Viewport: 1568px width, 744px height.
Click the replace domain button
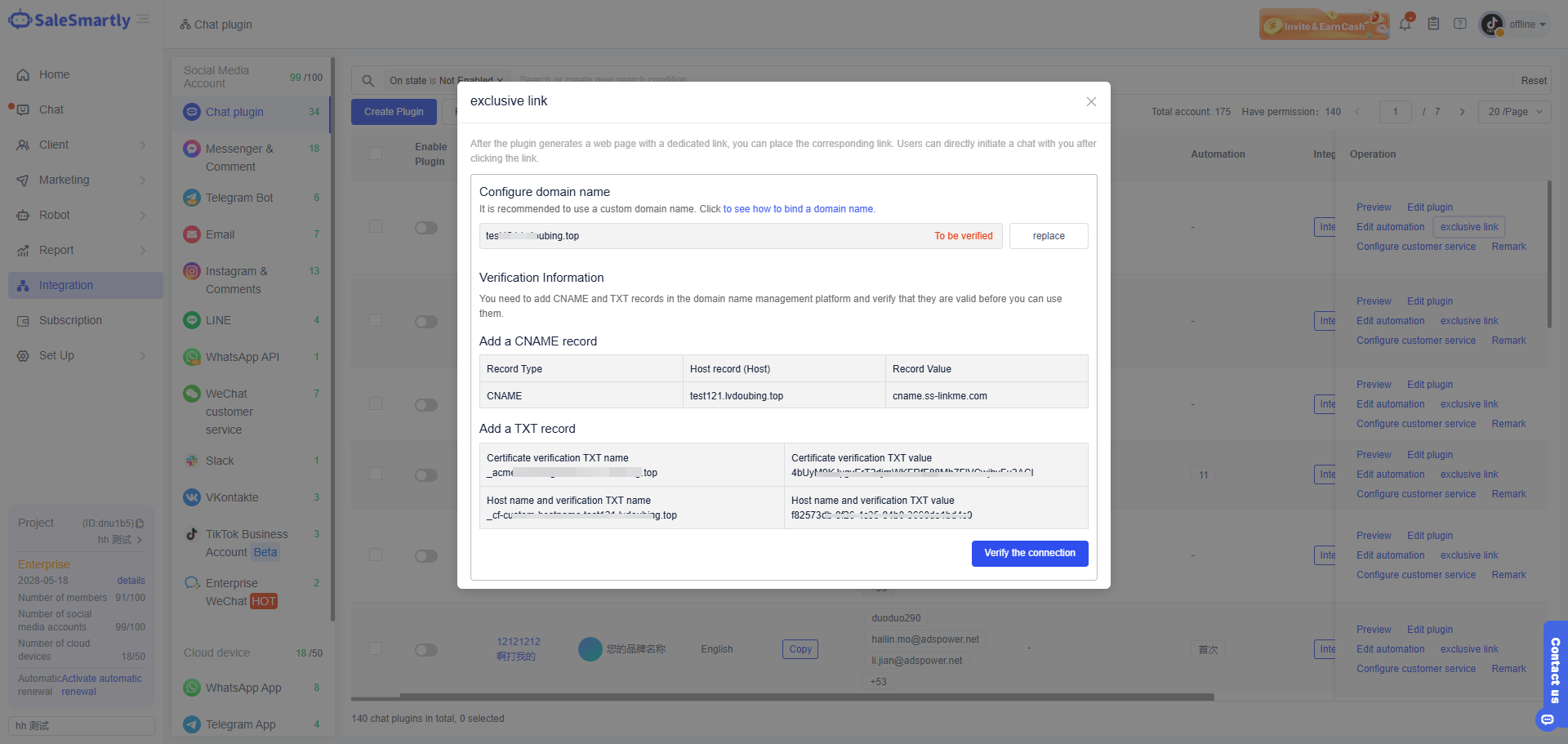pyautogui.click(x=1049, y=236)
